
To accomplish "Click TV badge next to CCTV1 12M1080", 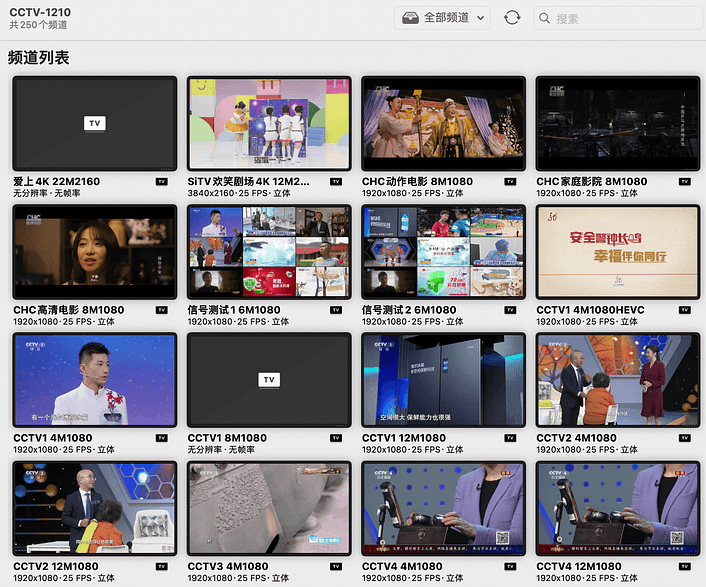I will [x=510, y=438].
